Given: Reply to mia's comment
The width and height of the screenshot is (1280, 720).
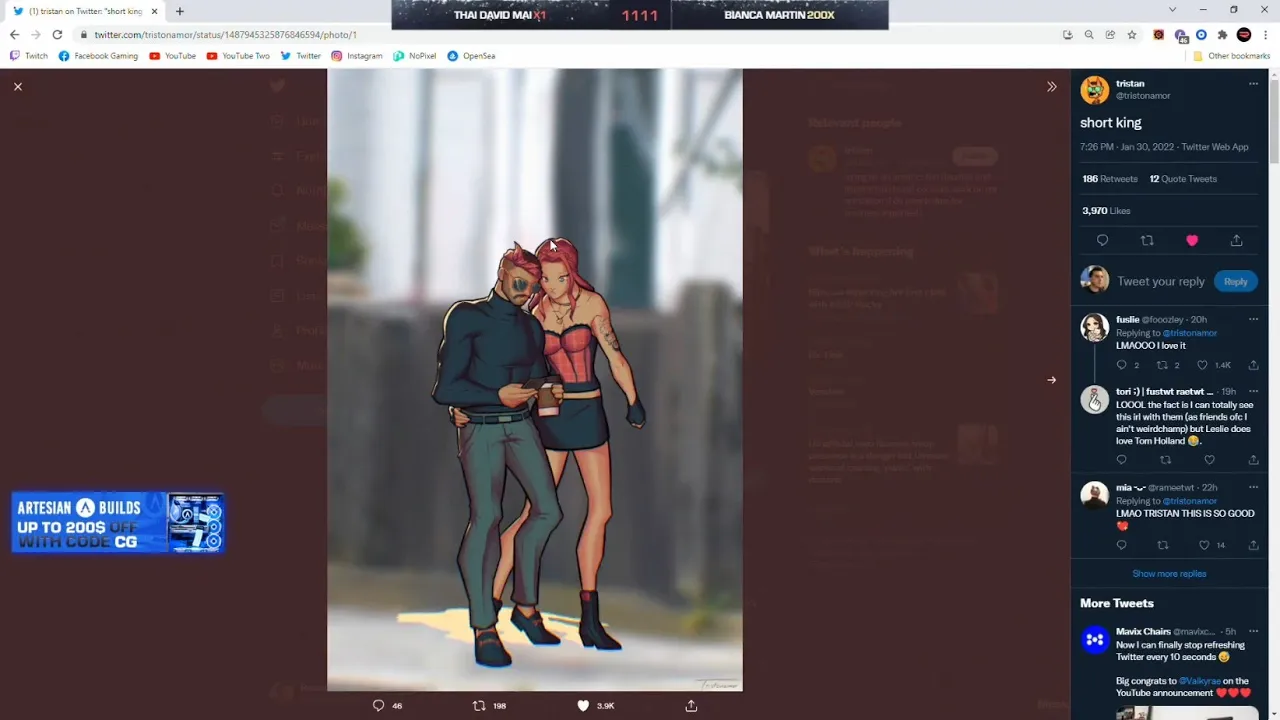Looking at the screenshot, I should (x=1121, y=545).
